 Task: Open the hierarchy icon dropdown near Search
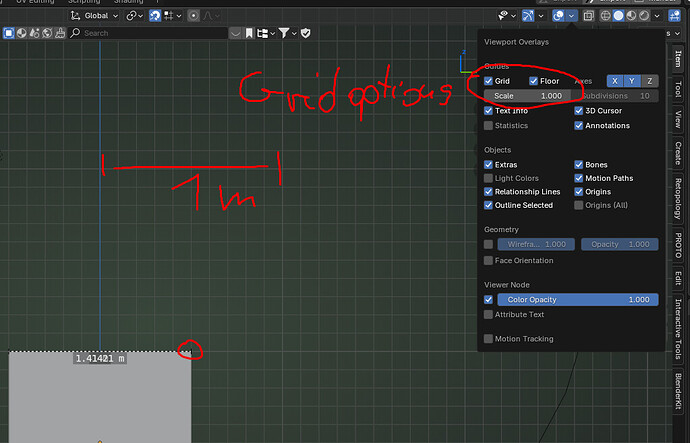(x=266, y=33)
